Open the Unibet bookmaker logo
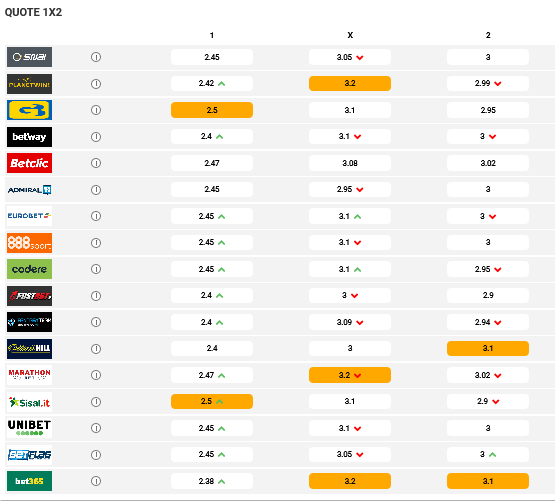 coord(29,428)
